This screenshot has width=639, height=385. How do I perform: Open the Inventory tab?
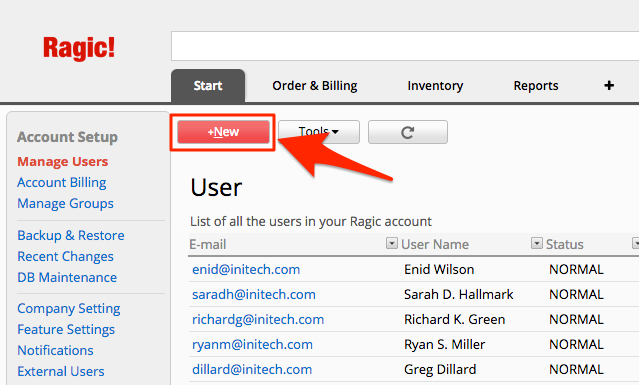click(x=435, y=86)
